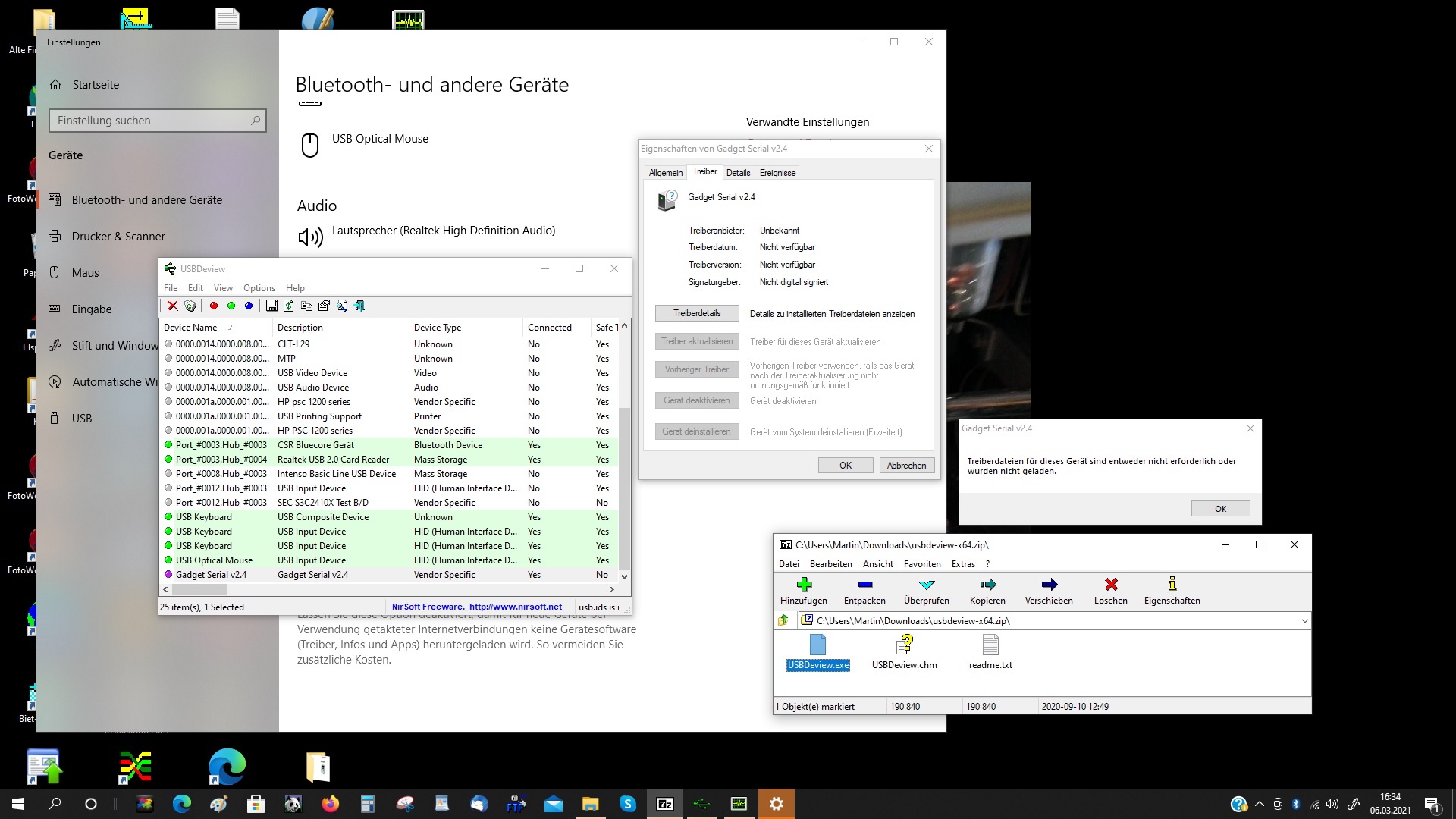This screenshot has height=819, width=1456.
Task: Click Treiberdetails button
Action: [x=697, y=313]
